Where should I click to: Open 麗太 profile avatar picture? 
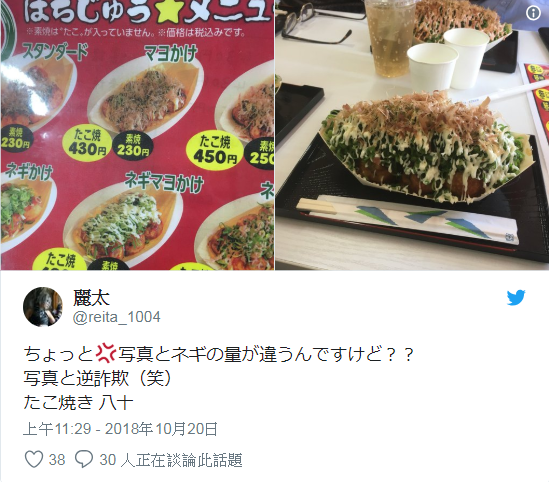pos(43,307)
